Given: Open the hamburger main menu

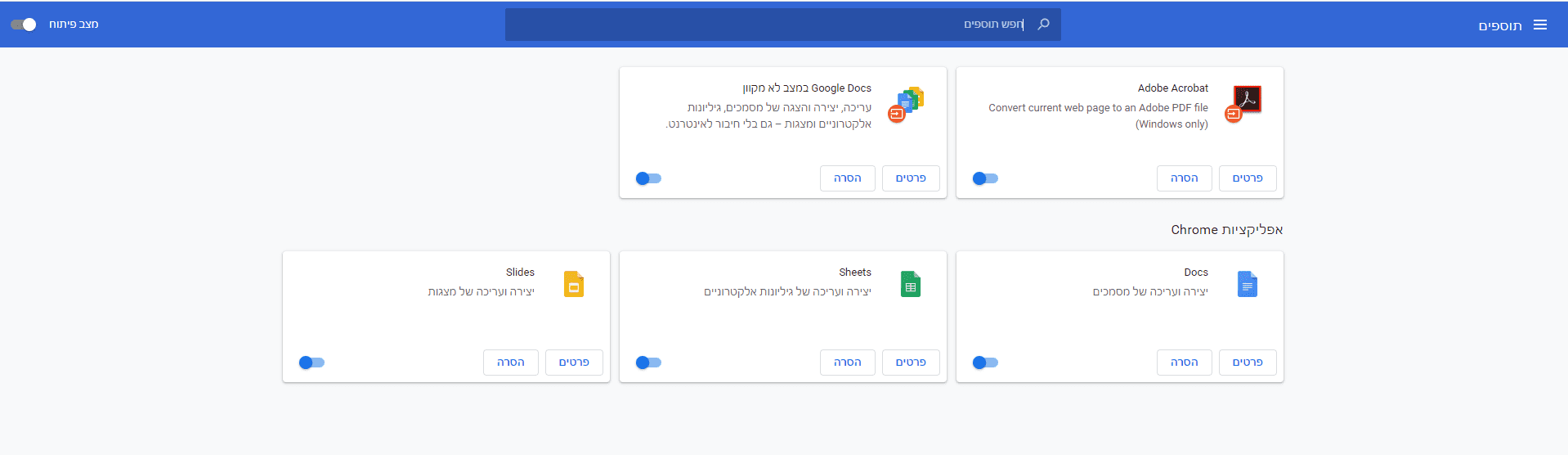Looking at the screenshot, I should [1540, 25].
